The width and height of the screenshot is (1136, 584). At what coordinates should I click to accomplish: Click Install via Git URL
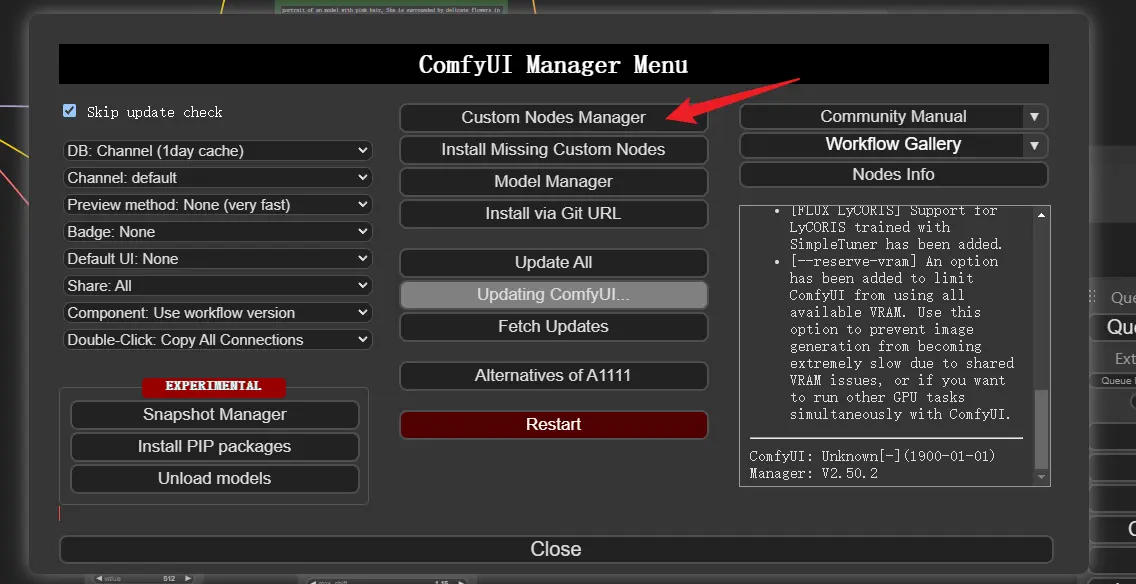[x=554, y=214]
